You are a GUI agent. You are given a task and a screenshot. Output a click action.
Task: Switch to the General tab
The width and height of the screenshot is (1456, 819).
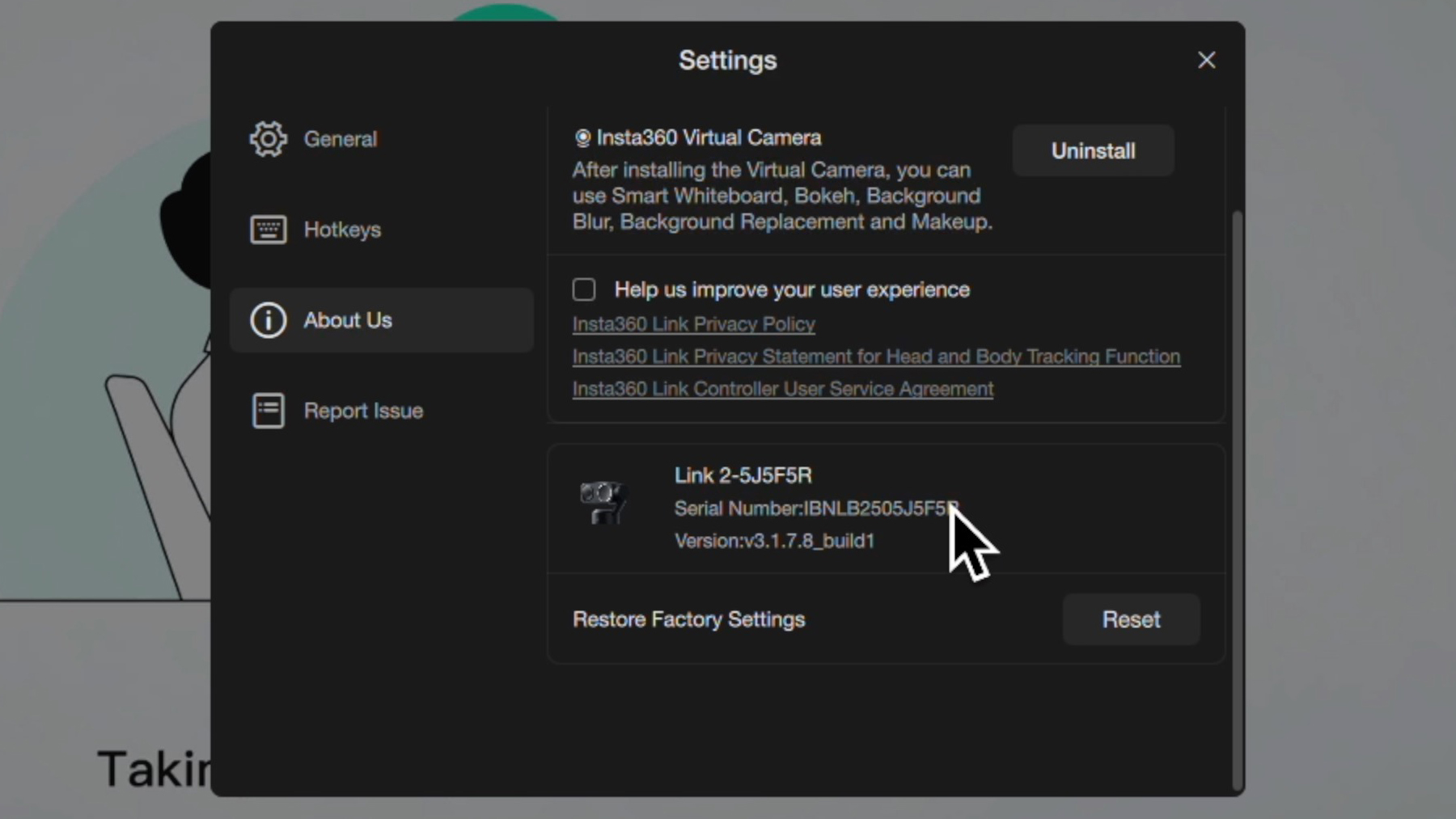pos(381,139)
